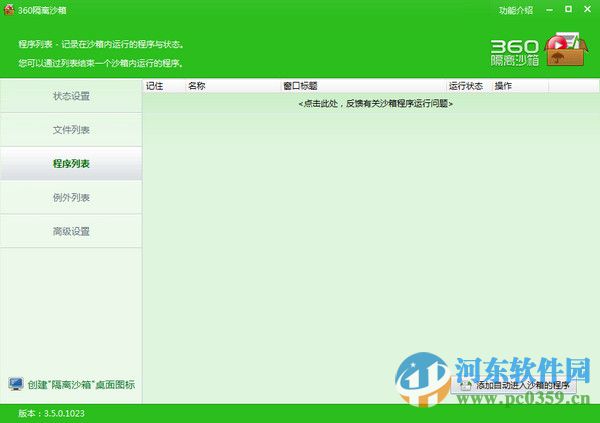Viewport: 600px width, 423px height.
Task: Maximize the 360隔离沙箱 window
Action: click(x=569, y=9)
